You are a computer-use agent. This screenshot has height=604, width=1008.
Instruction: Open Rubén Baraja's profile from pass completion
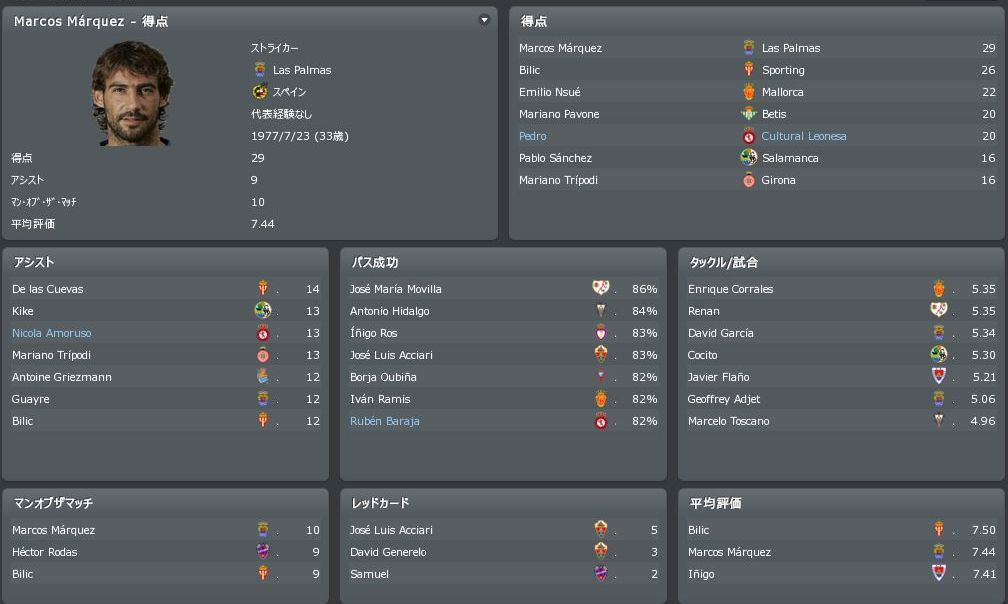coord(384,421)
